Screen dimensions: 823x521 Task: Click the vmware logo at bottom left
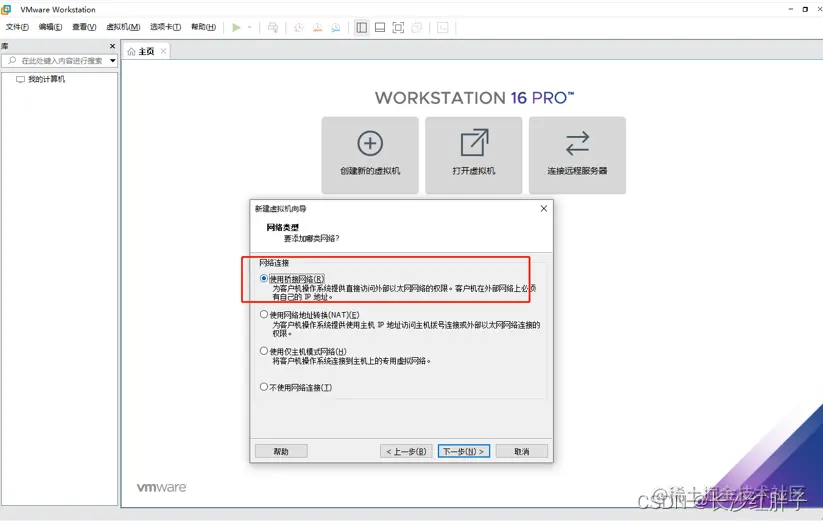[x=162, y=487]
